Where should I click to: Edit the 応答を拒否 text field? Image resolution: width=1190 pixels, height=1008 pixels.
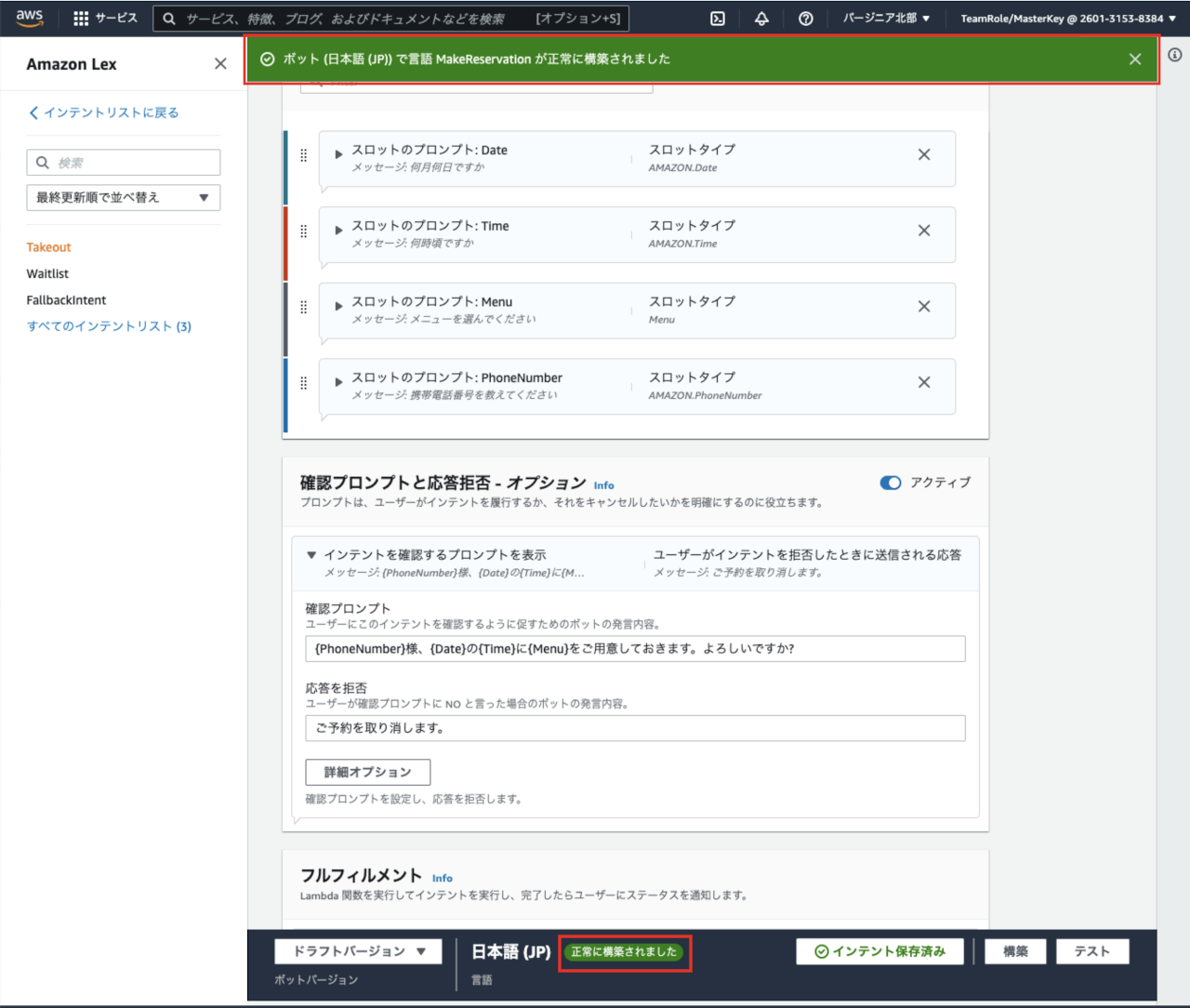click(x=635, y=728)
